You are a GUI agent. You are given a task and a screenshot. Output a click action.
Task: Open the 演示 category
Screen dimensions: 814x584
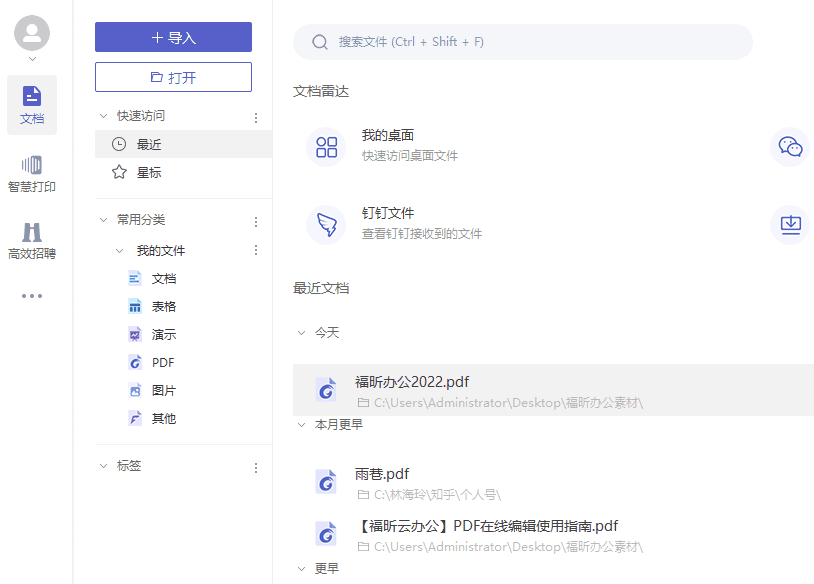pyautogui.click(x=135, y=334)
